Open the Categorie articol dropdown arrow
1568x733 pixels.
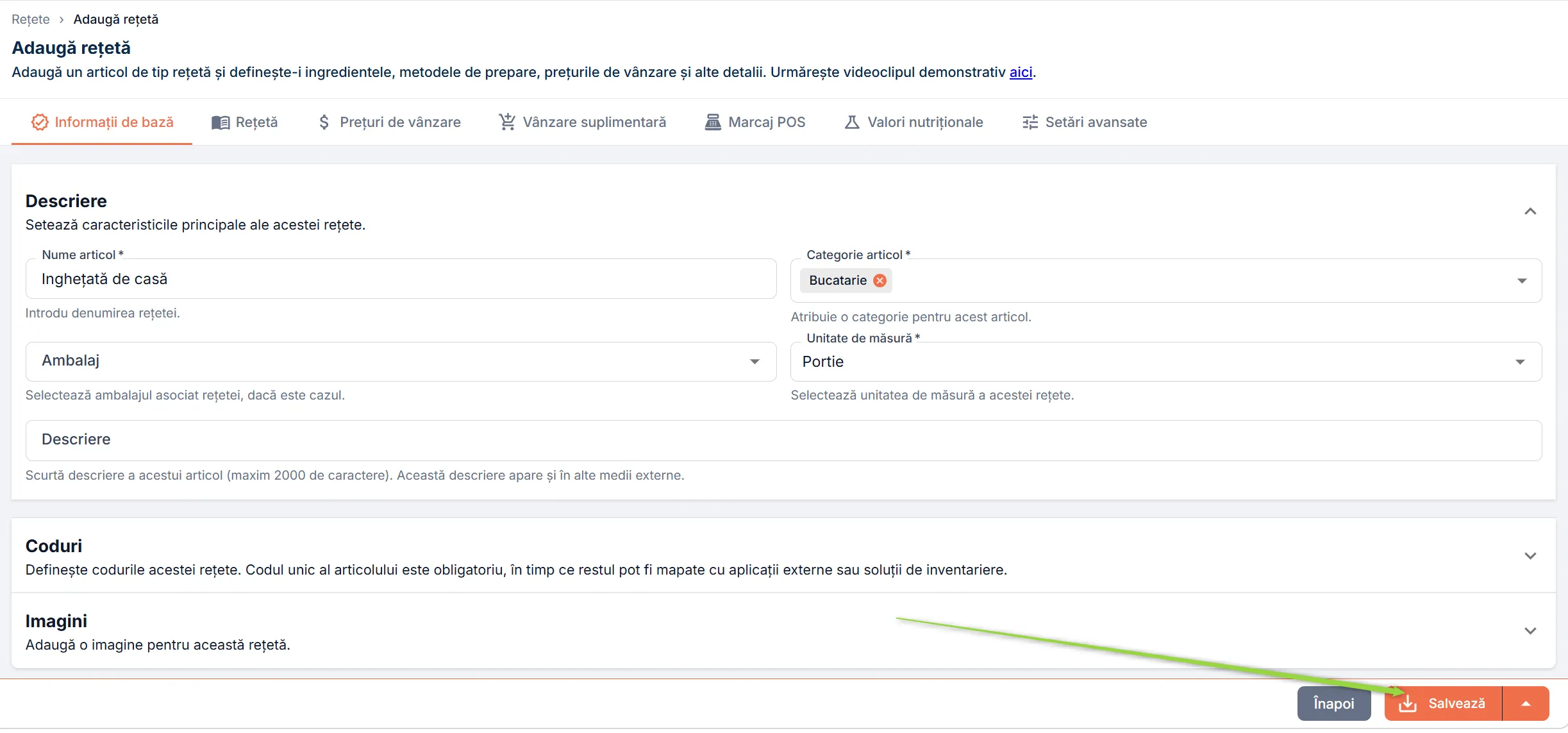[1522, 281]
